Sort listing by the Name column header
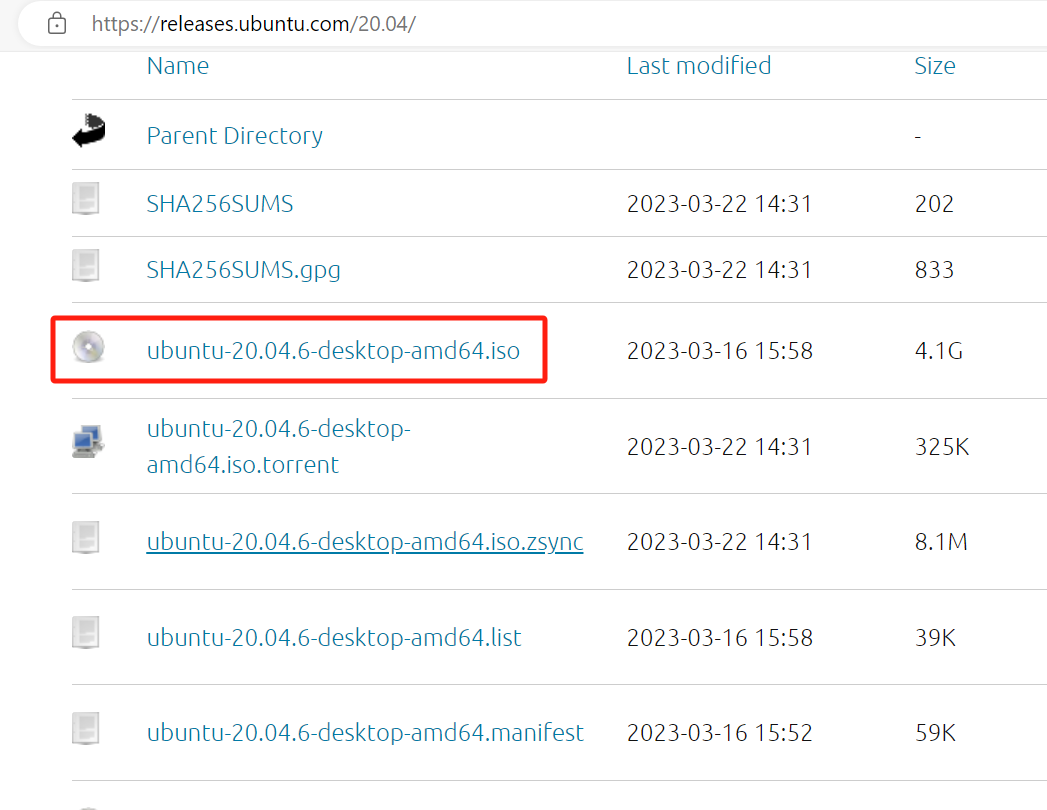Screen dimensions: 1047x810 coord(178,66)
